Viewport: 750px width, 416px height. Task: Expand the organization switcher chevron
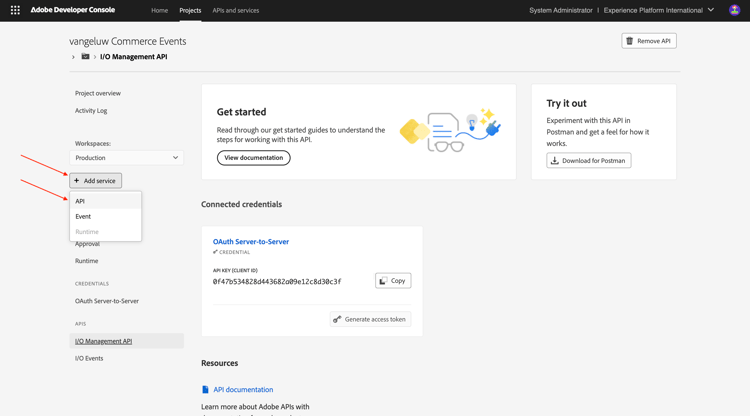tap(711, 10)
